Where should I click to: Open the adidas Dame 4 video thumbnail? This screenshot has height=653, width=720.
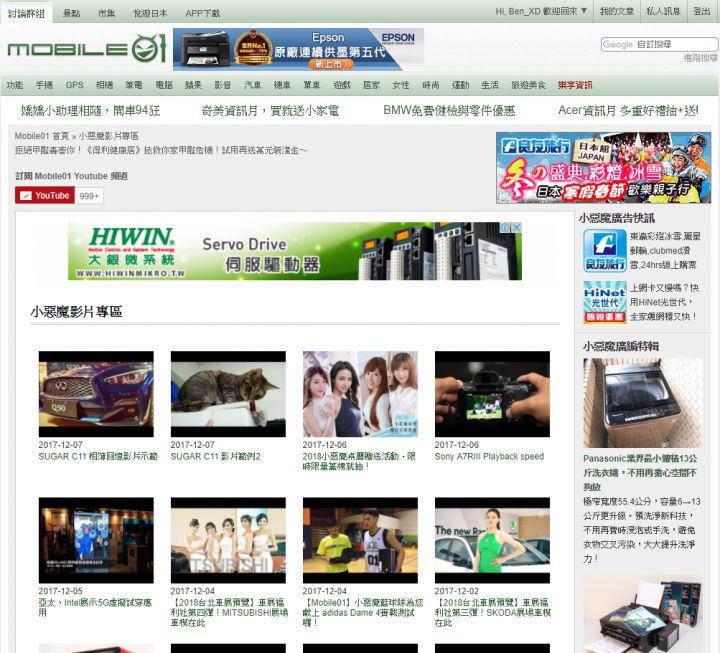coord(360,540)
